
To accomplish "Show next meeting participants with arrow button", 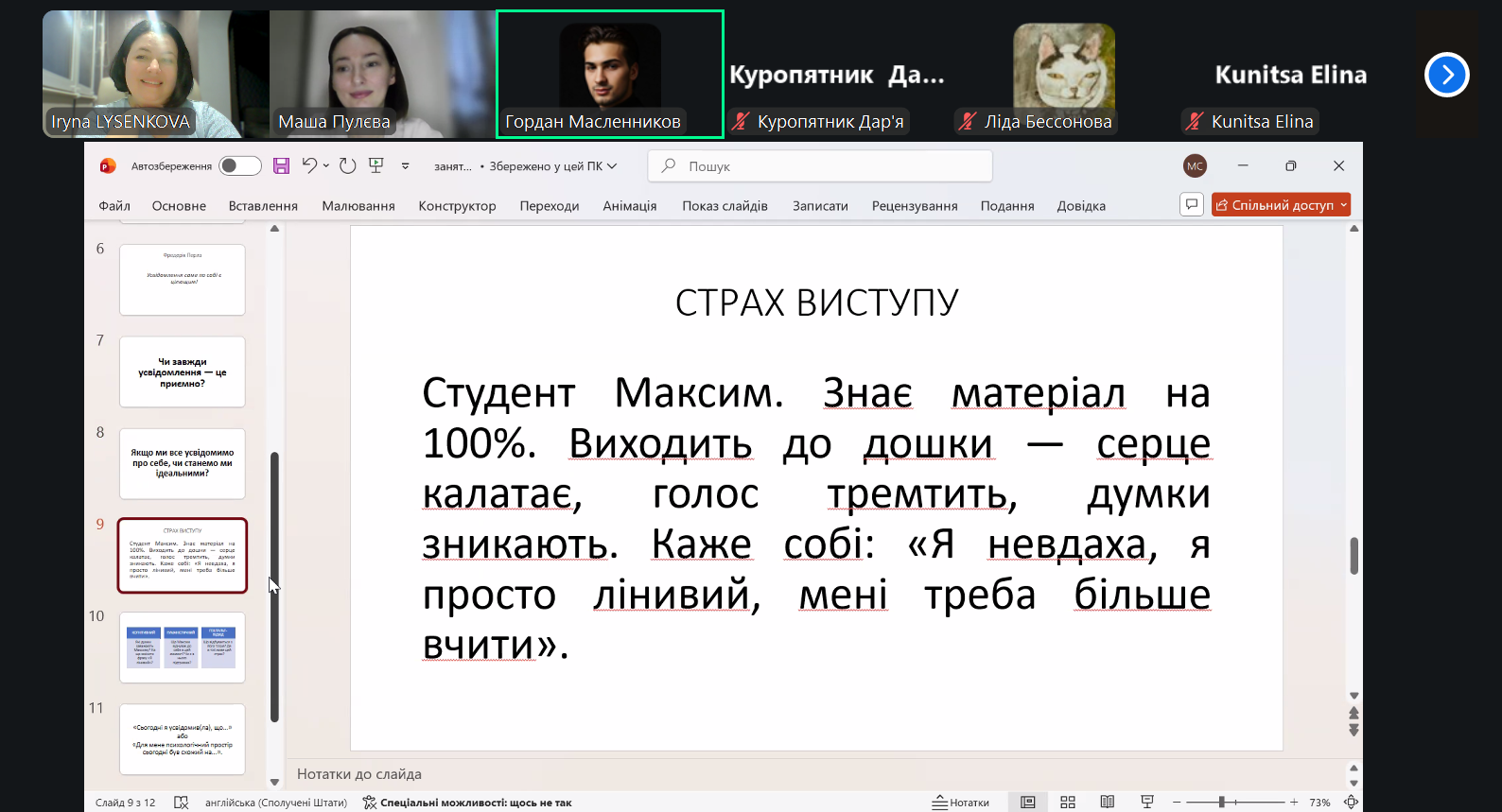I will click(x=1446, y=75).
